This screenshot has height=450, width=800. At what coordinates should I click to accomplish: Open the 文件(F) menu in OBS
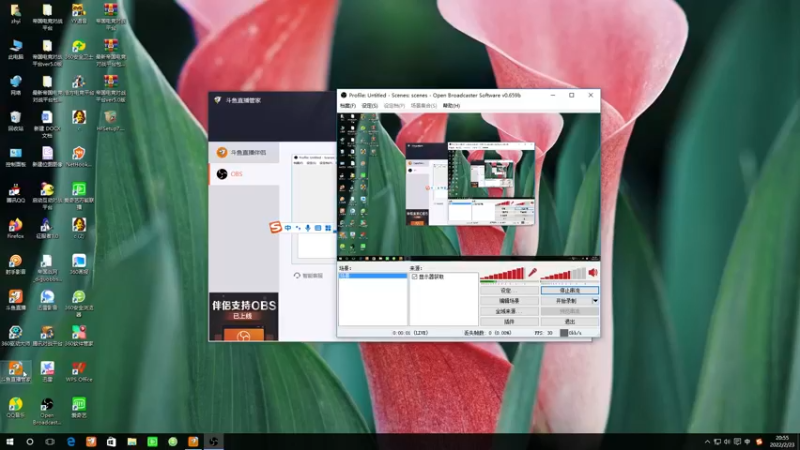coord(347,106)
